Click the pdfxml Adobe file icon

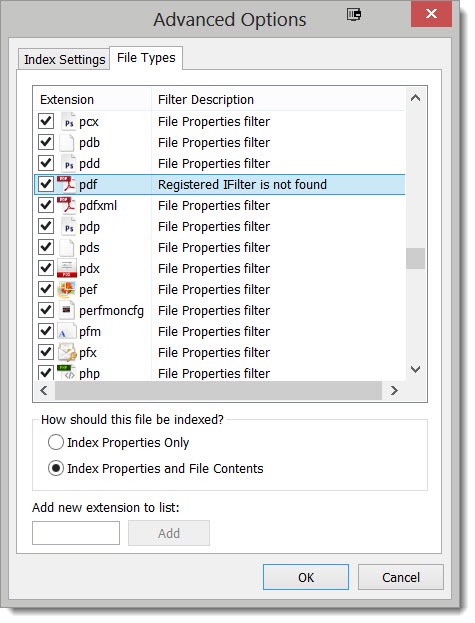pos(66,205)
